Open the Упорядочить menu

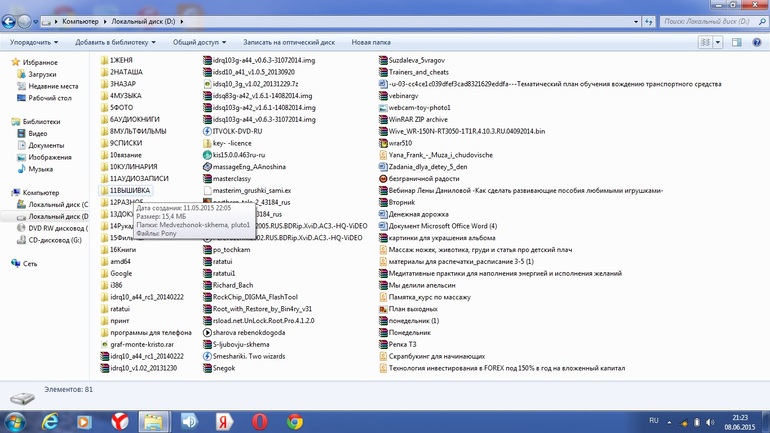click(34, 42)
